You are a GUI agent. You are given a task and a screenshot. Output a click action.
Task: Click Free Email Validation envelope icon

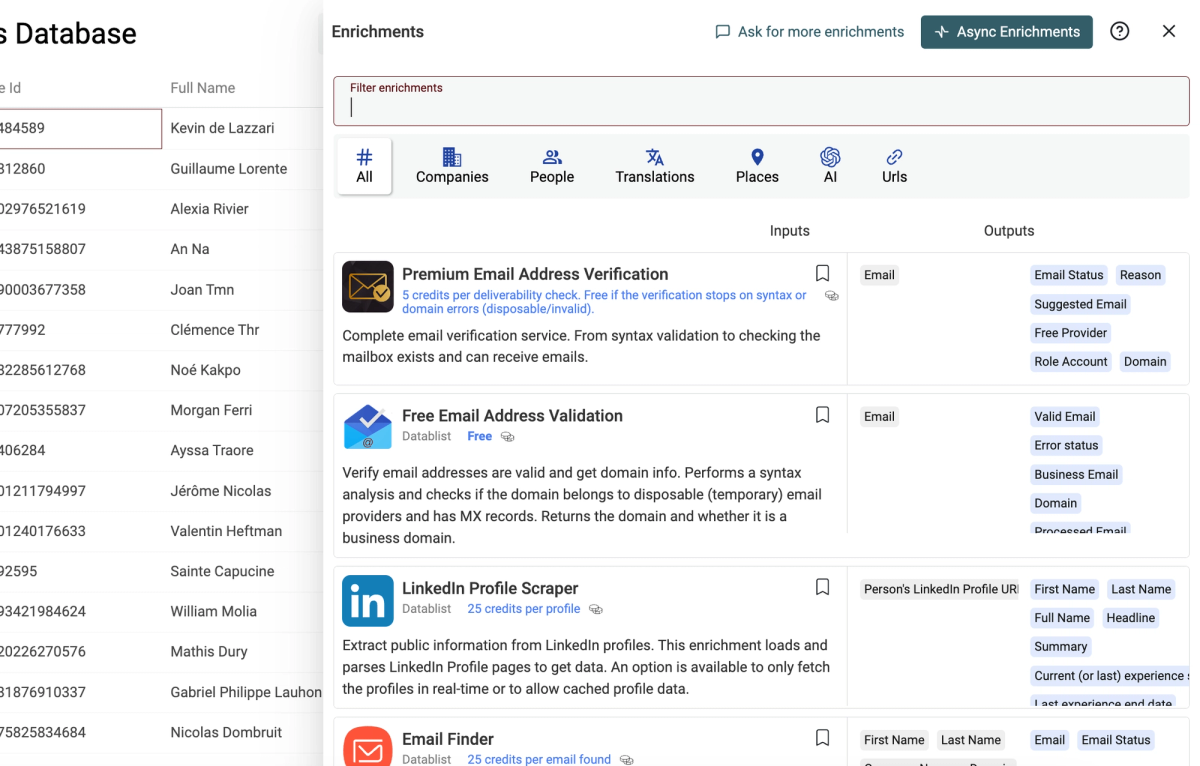click(x=368, y=428)
